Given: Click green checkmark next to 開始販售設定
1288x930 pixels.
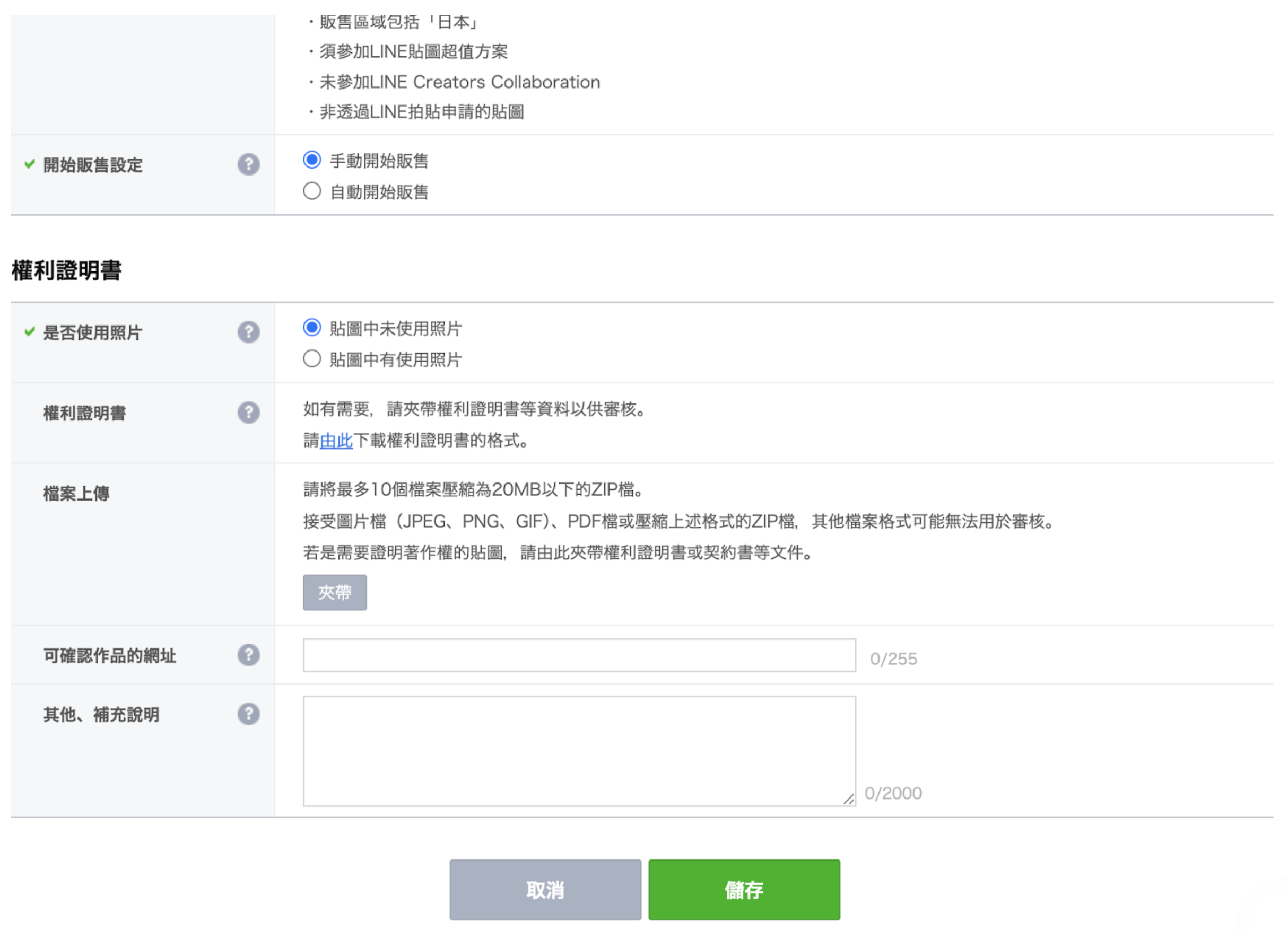Looking at the screenshot, I should tap(30, 165).
